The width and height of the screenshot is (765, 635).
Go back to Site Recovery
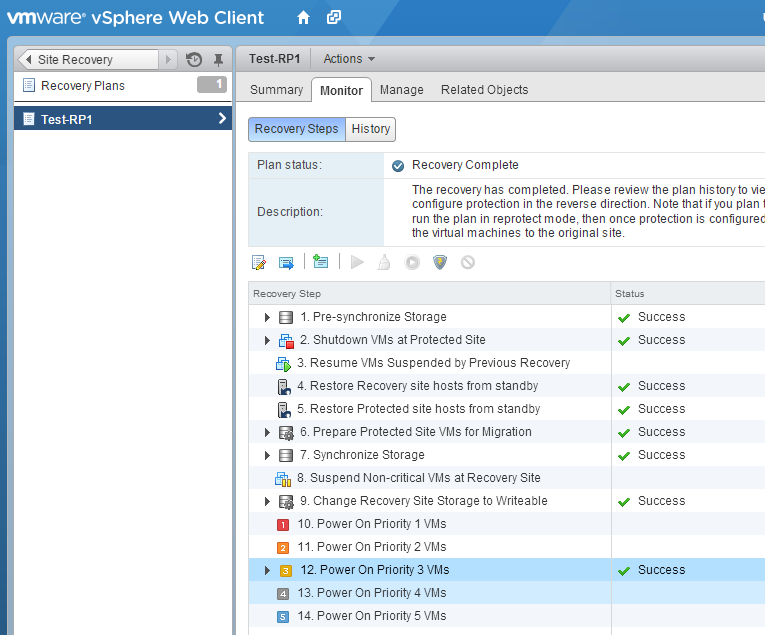pyautogui.click(x=88, y=60)
